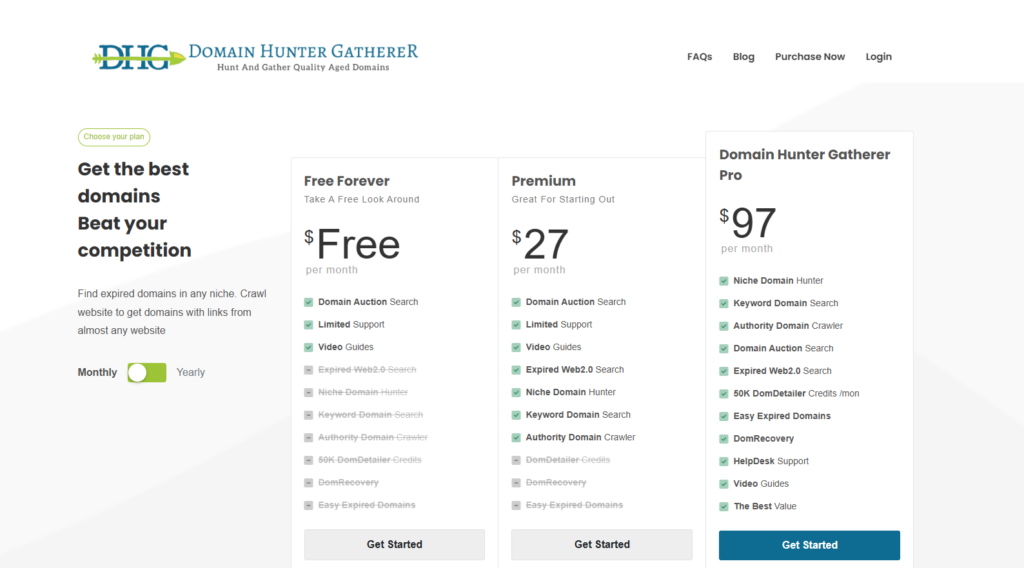Screen dimensions: 1024x568
Task: Click Pro Domain Auction Search checkmark
Action: coord(724,349)
